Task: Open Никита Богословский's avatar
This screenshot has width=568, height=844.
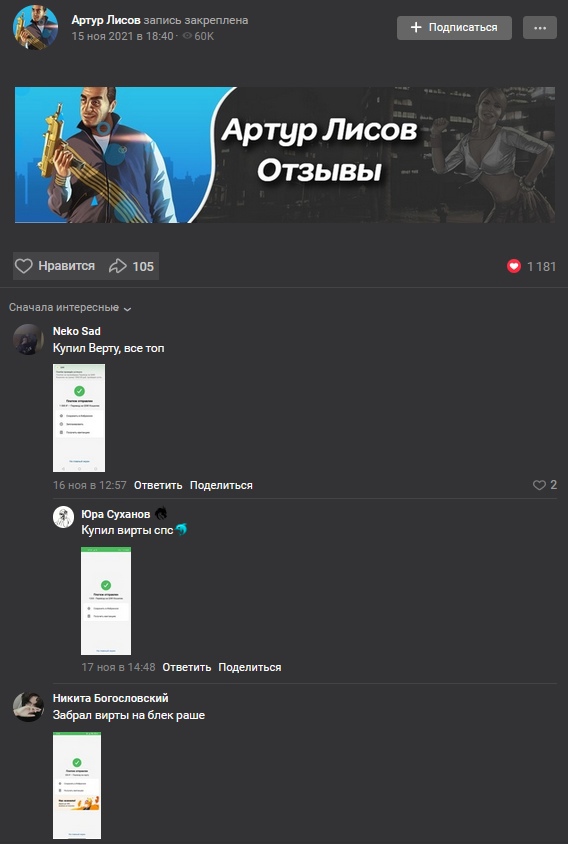Action: [28, 706]
